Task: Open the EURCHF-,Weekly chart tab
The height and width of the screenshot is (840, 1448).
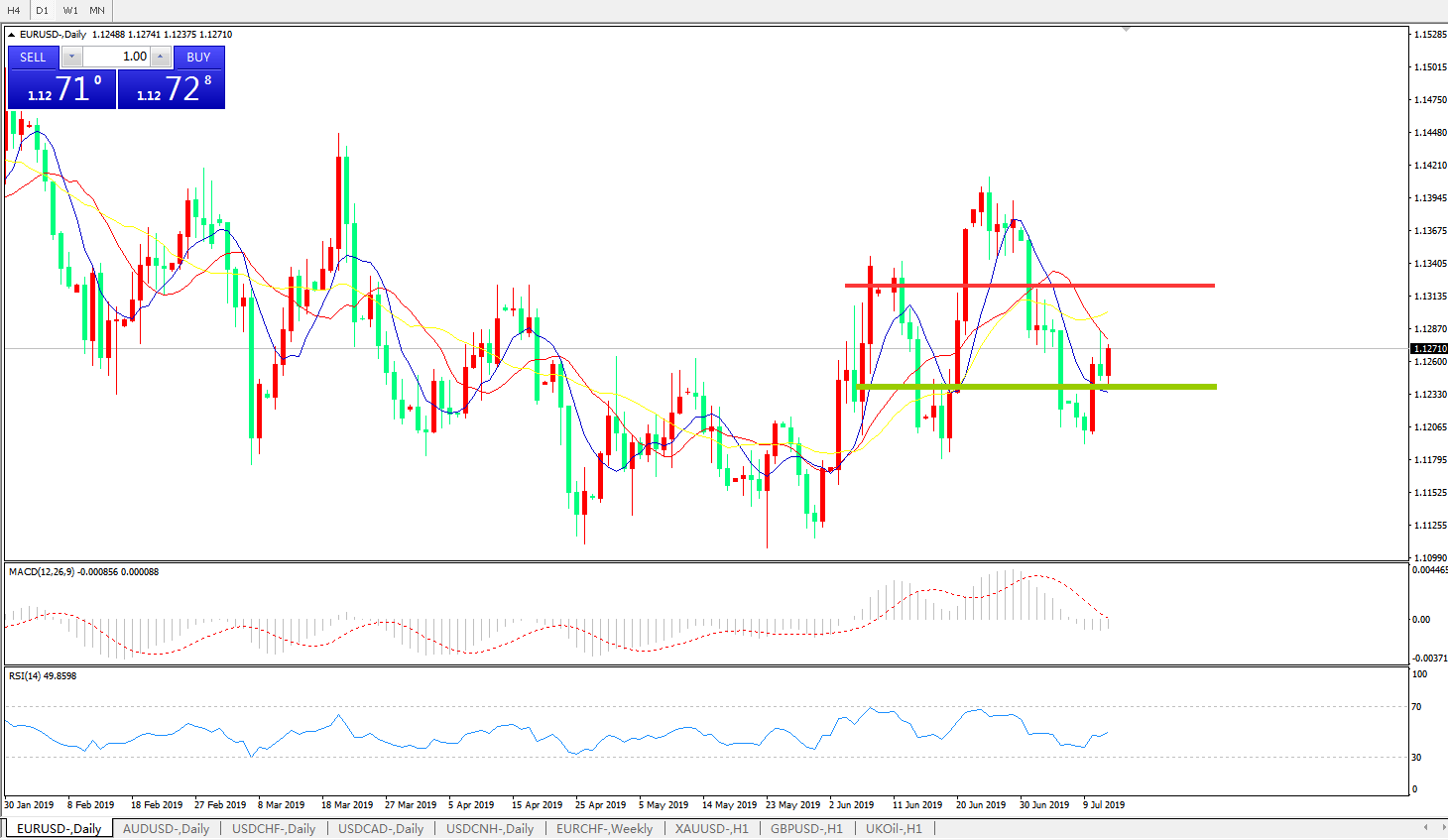Action: pyautogui.click(x=604, y=828)
